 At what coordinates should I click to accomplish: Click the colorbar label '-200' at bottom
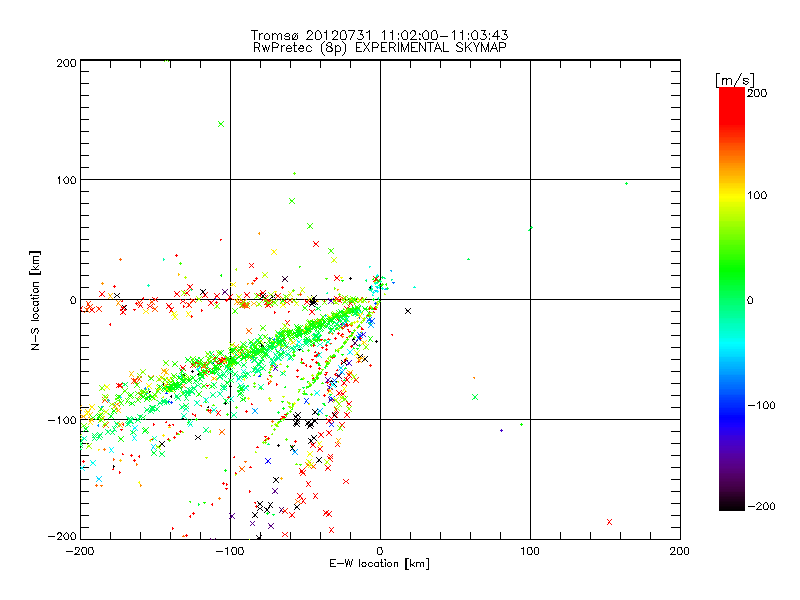tap(761, 506)
